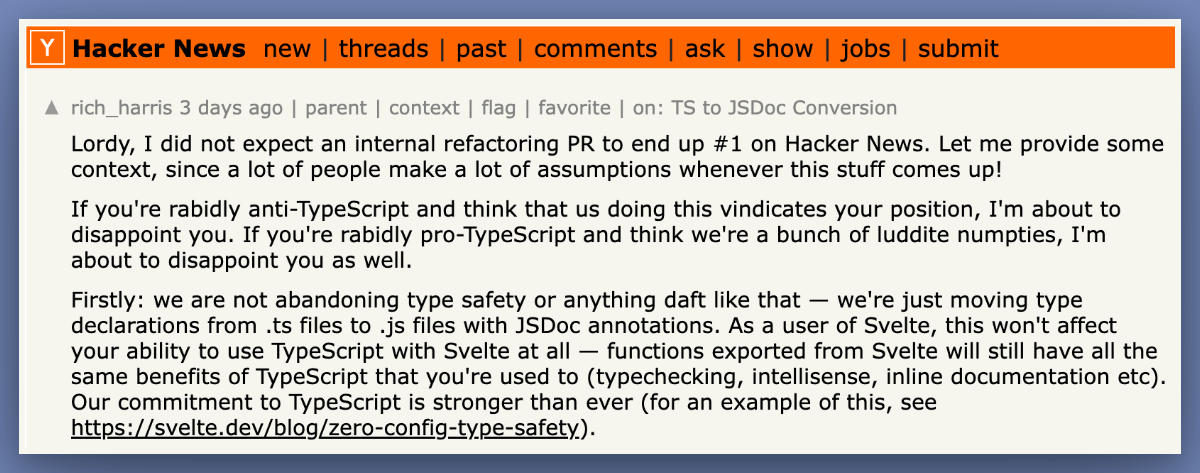The height and width of the screenshot is (473, 1200).
Task: Click the submit link in the header
Action: 958,48
